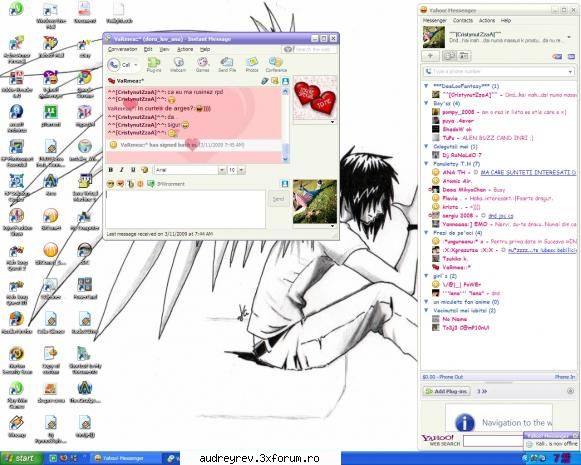Open the Contacts menu in Yahoo Messenger
This screenshot has height=465, width=581.
[463, 20]
